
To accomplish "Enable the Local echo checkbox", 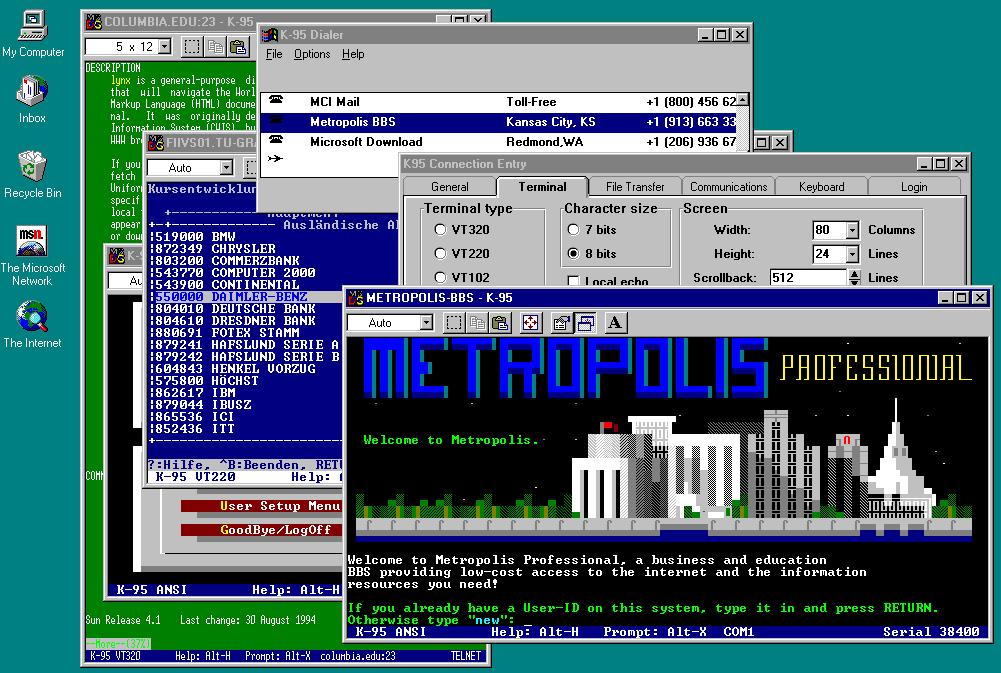I will coord(574,281).
